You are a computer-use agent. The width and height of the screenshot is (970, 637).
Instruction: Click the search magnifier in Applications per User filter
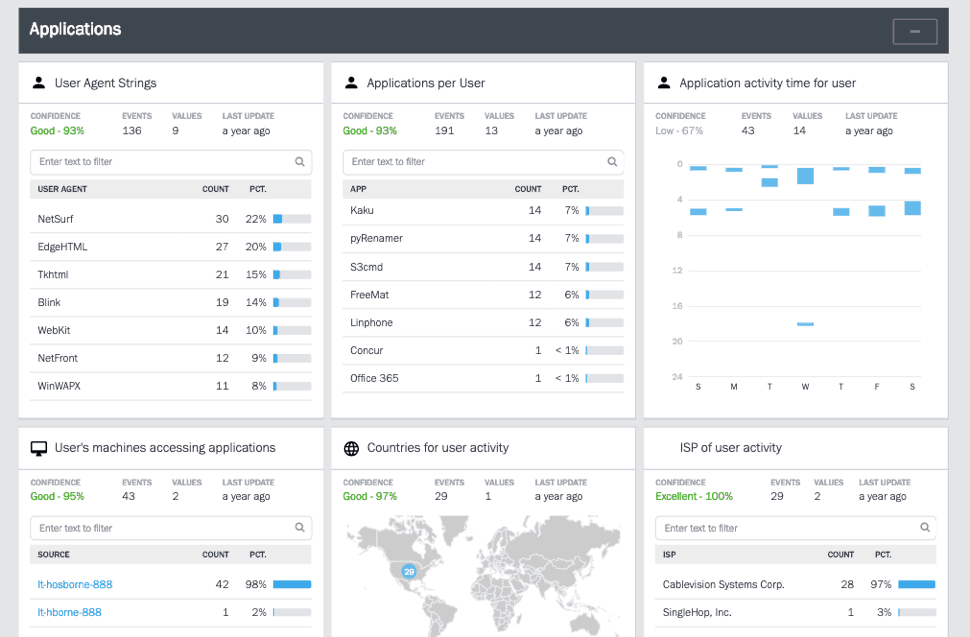612,161
